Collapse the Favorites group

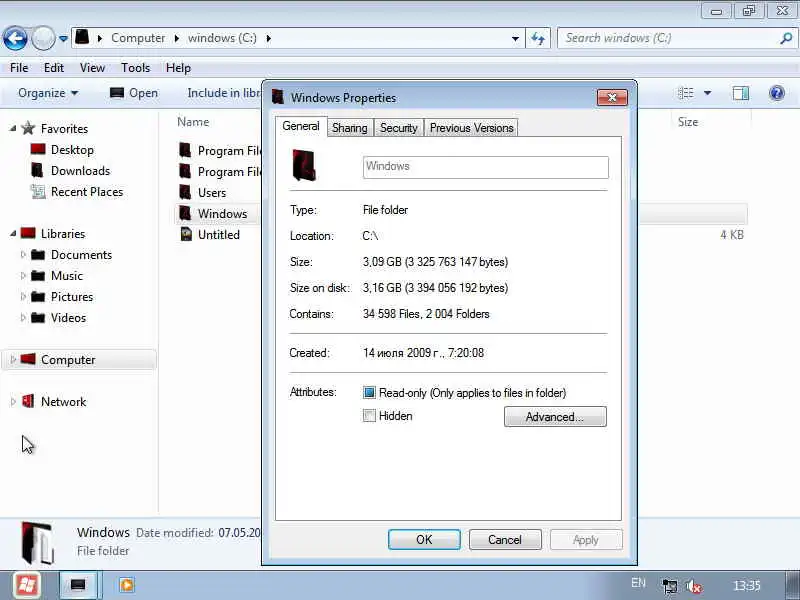pos(13,129)
